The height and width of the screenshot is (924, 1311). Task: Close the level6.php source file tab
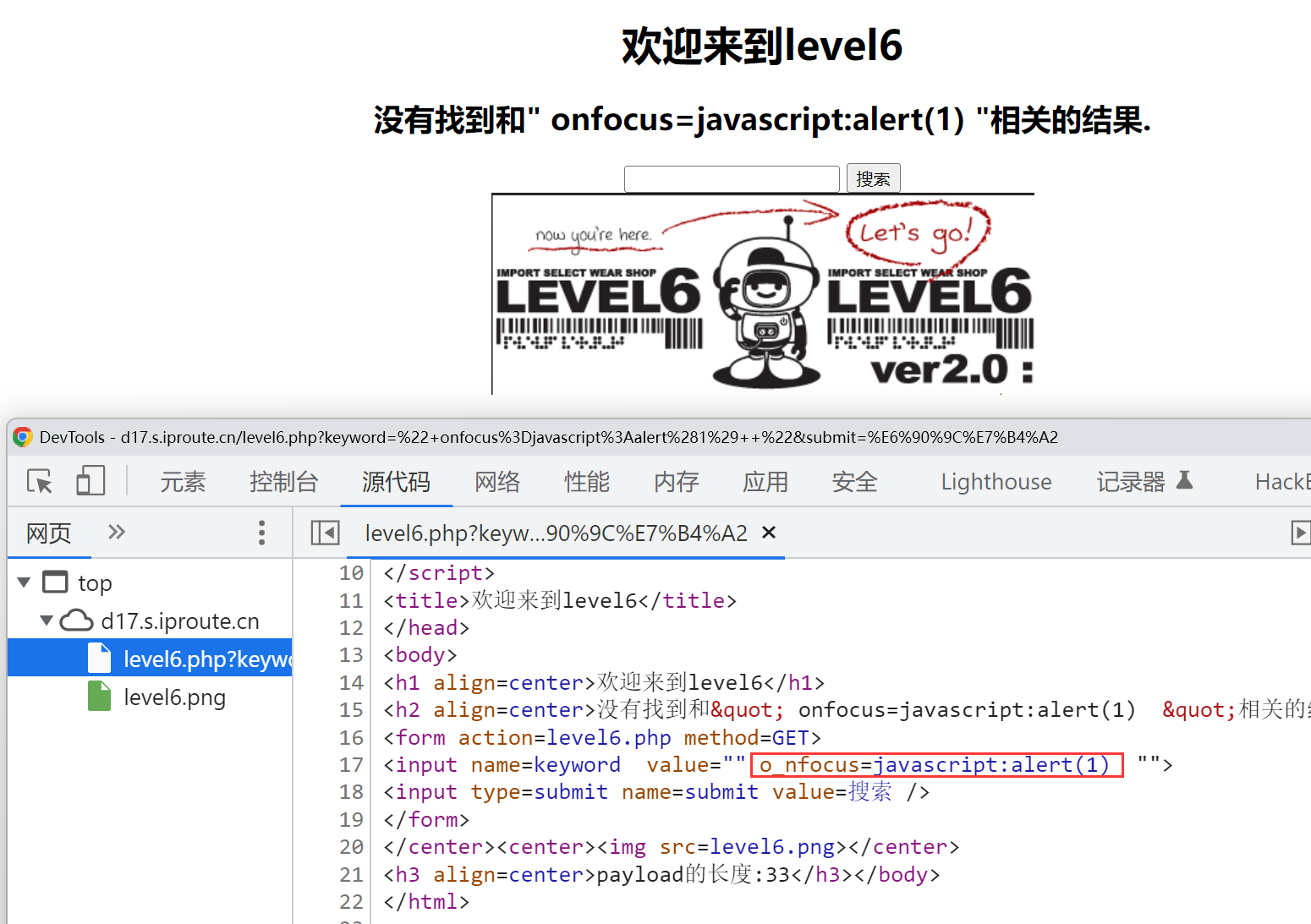(769, 533)
